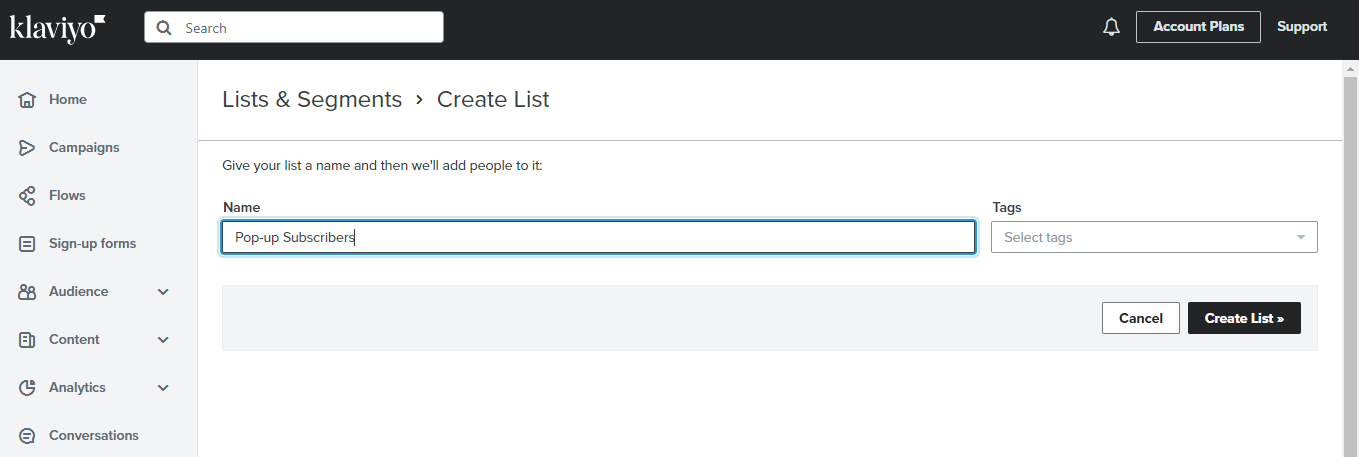1359x457 pixels.
Task: Click the Create List button
Action: click(1244, 318)
